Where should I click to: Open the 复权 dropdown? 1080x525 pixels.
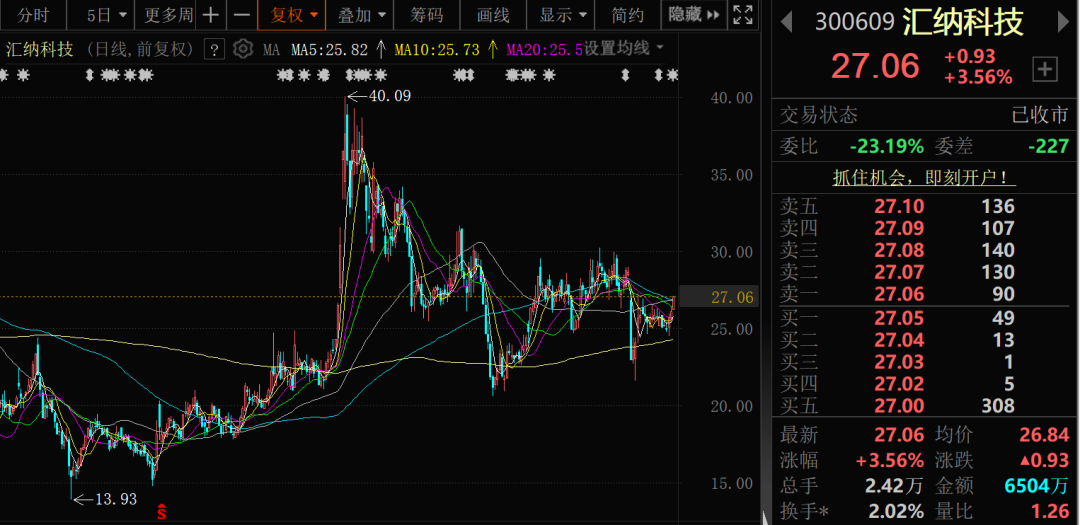pyautogui.click(x=294, y=15)
